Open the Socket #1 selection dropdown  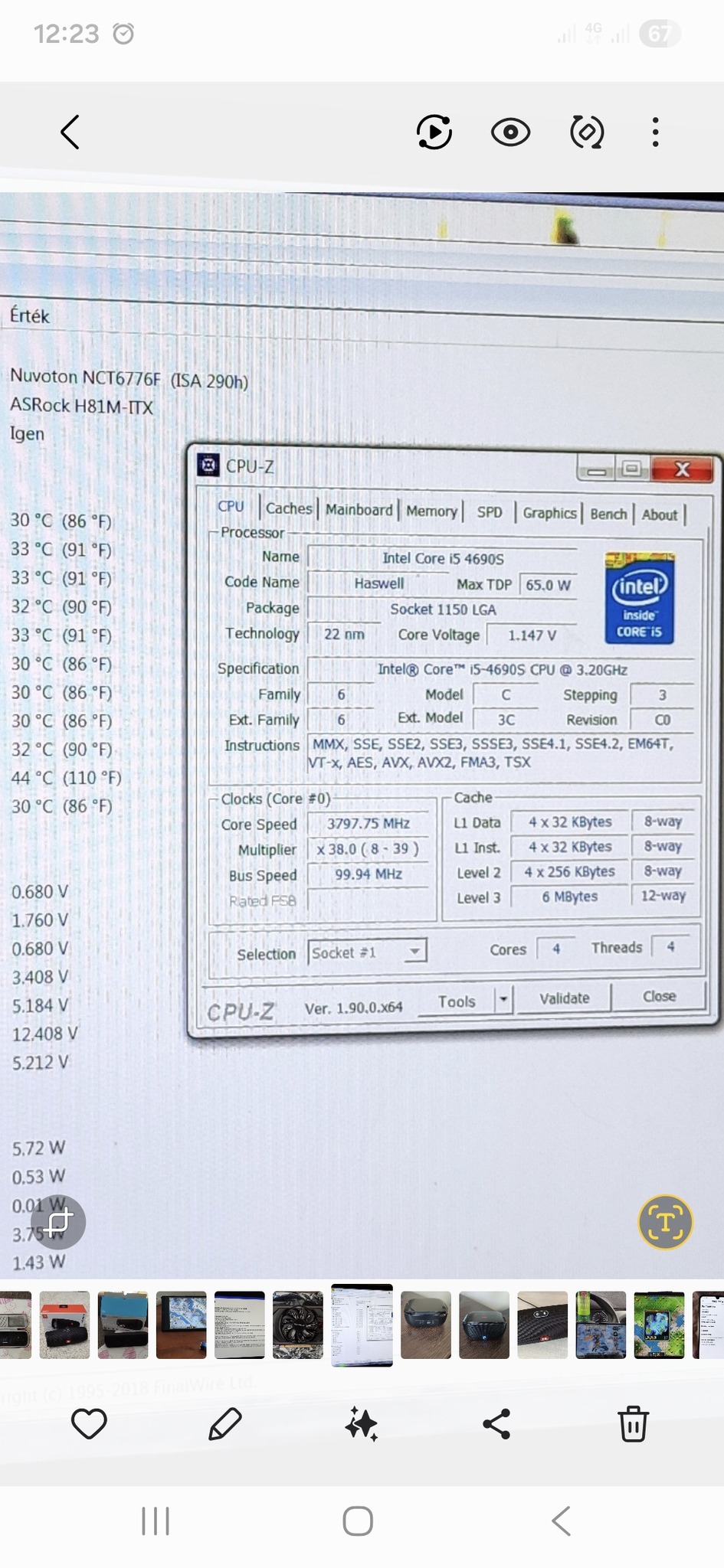pos(367,952)
